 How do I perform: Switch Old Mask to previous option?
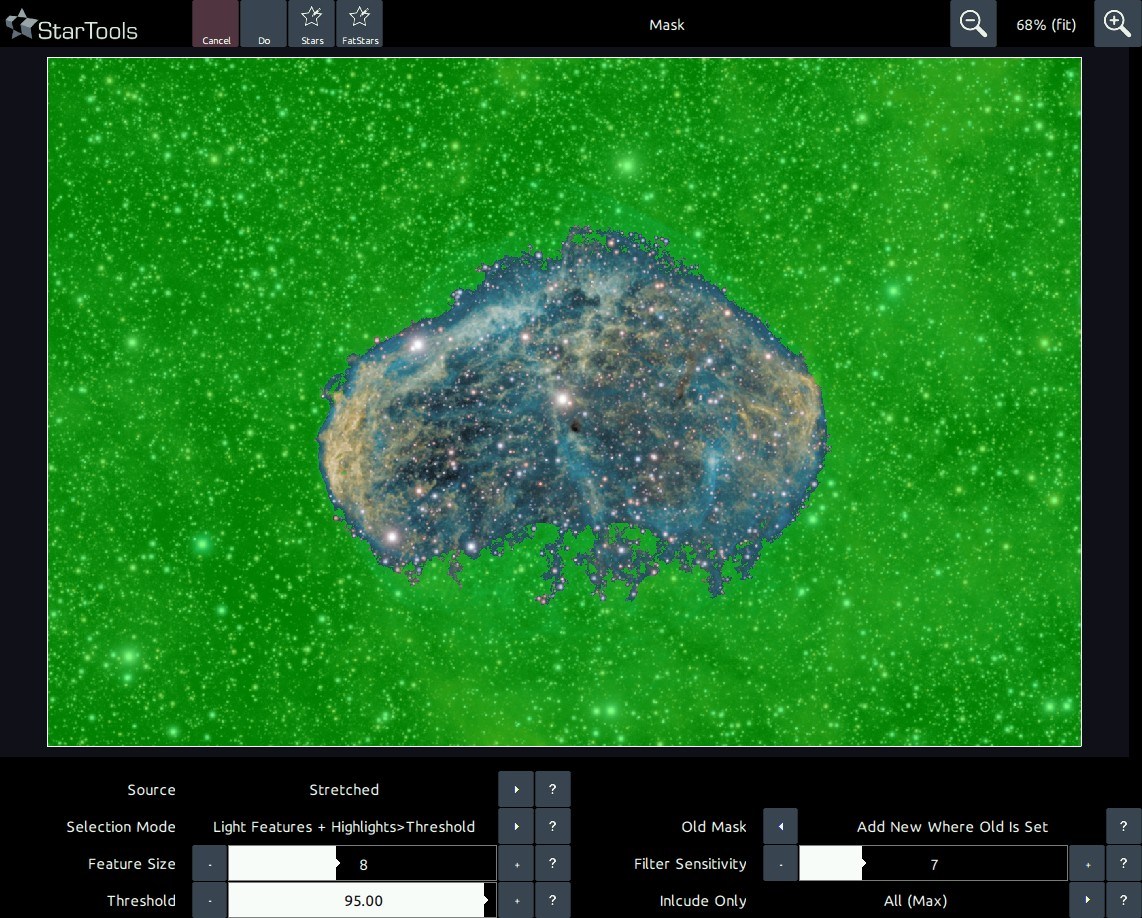(x=780, y=826)
